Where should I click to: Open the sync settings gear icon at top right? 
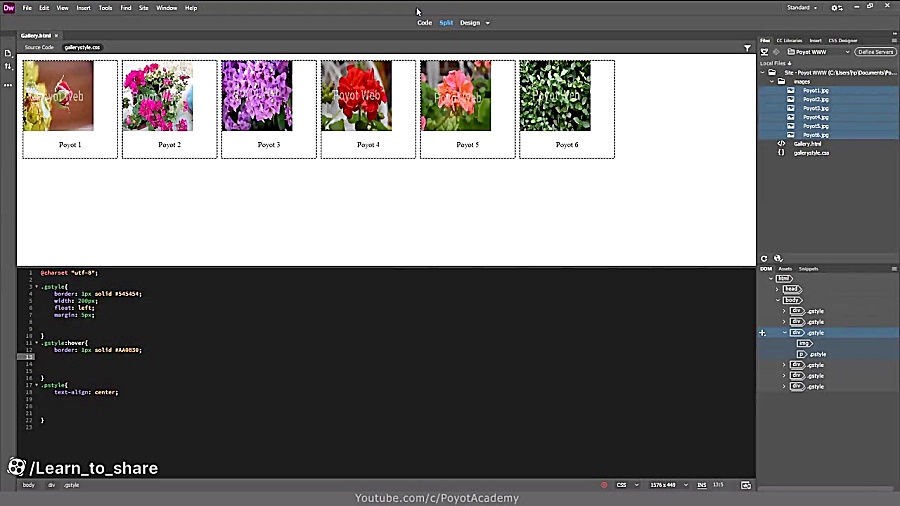(837, 8)
